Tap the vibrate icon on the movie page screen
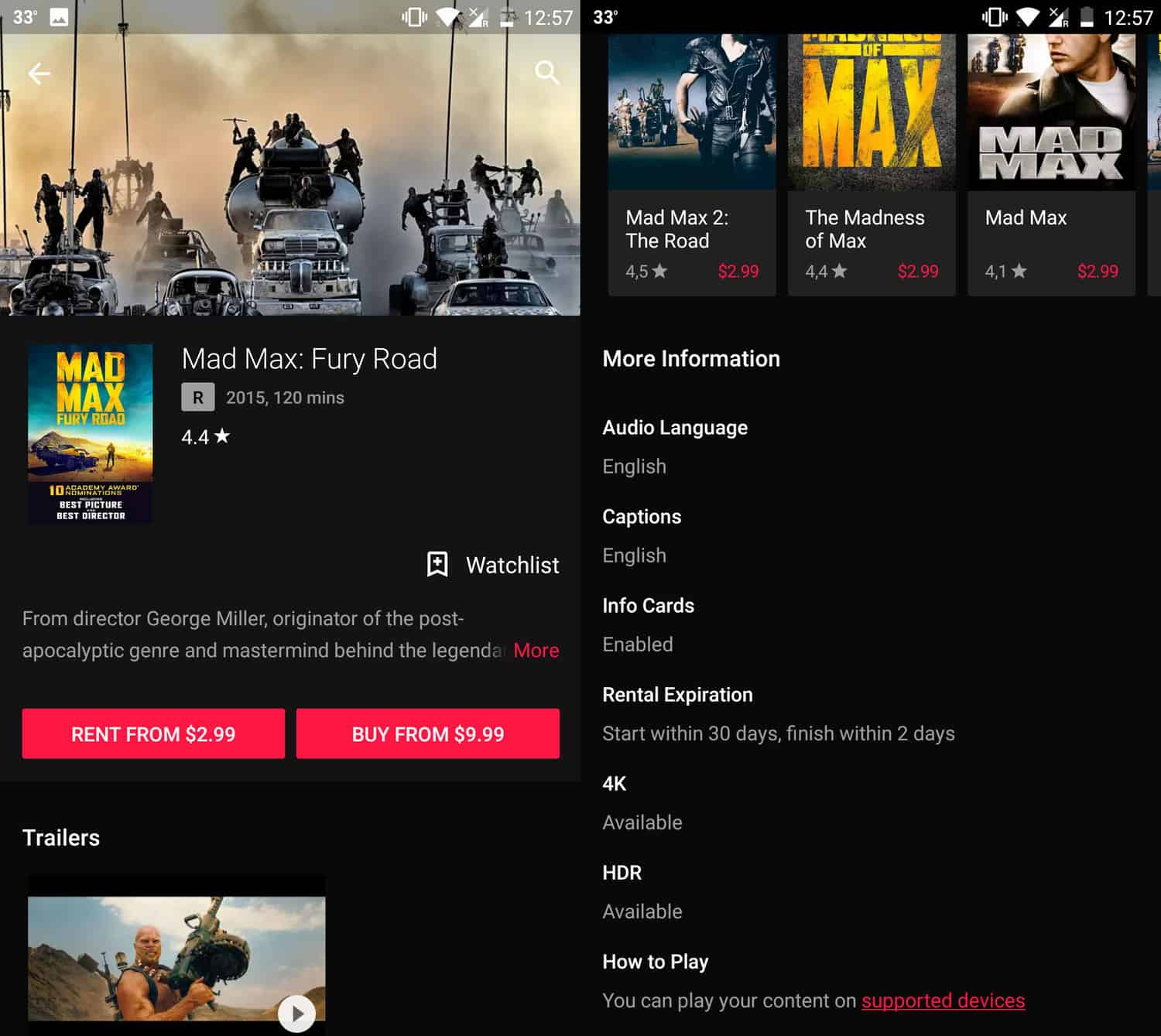This screenshot has height=1036, width=1161. [414, 17]
